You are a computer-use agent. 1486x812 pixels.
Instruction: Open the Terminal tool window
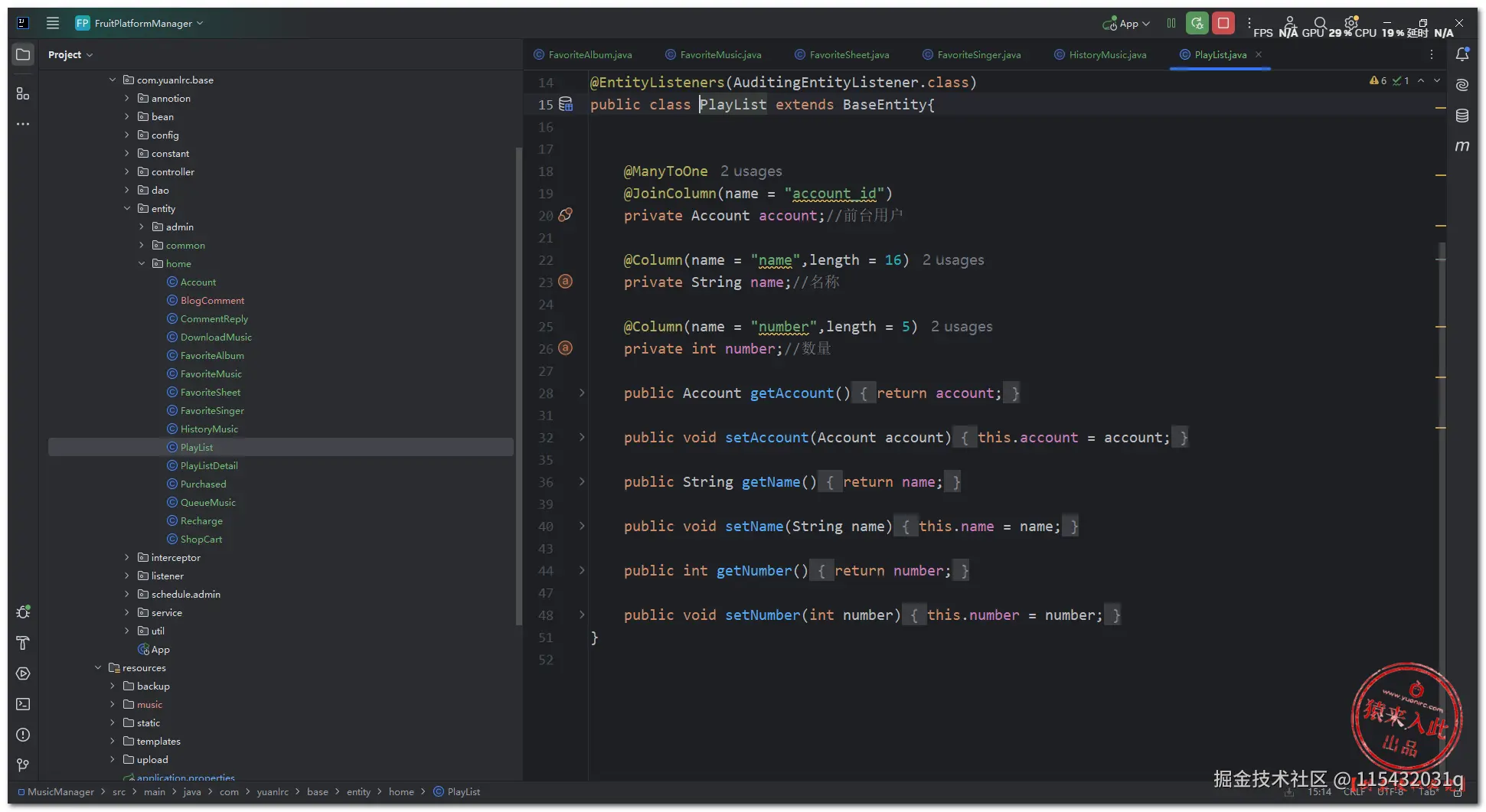[x=23, y=704]
